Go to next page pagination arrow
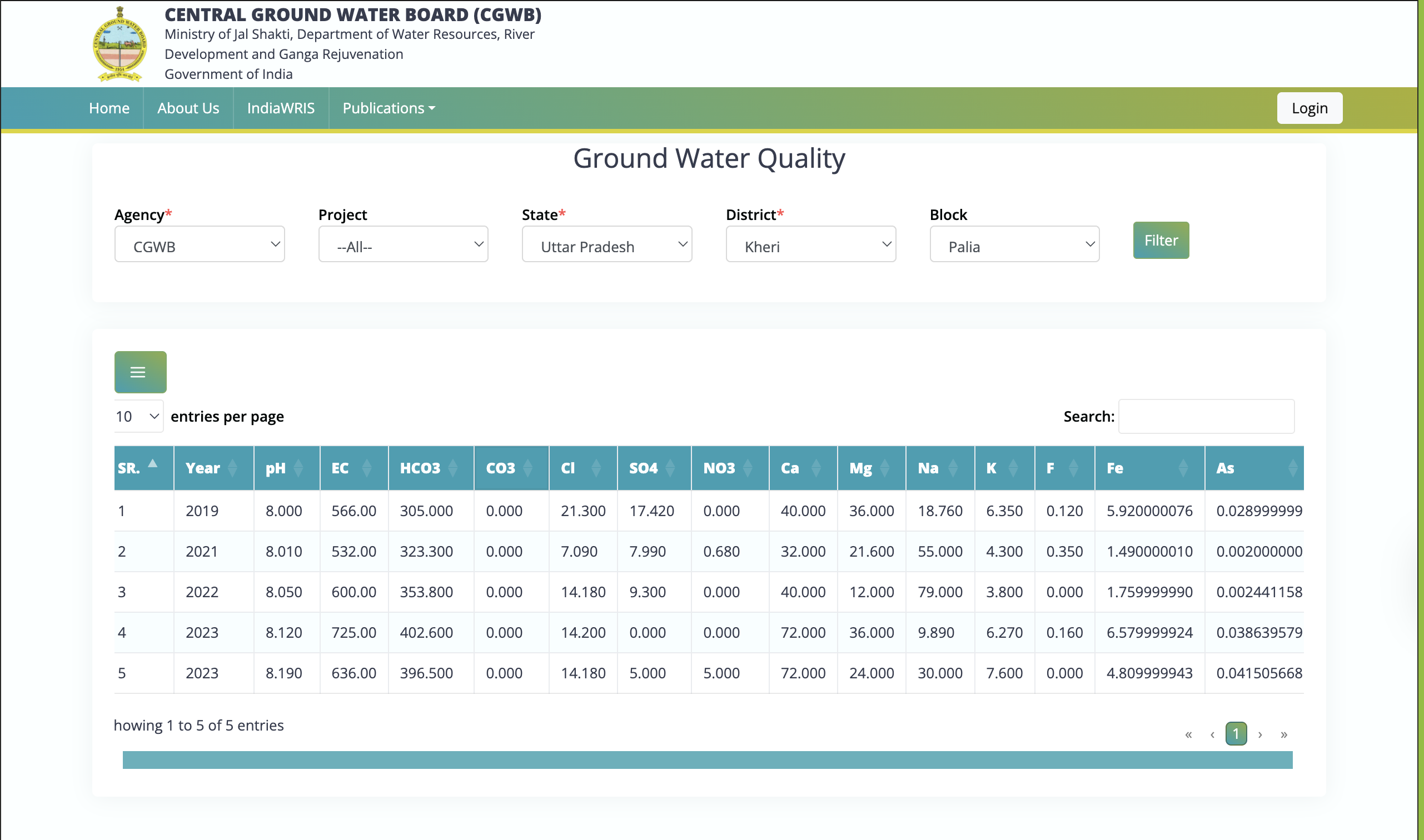The height and width of the screenshot is (840, 1424). pyautogui.click(x=1260, y=734)
